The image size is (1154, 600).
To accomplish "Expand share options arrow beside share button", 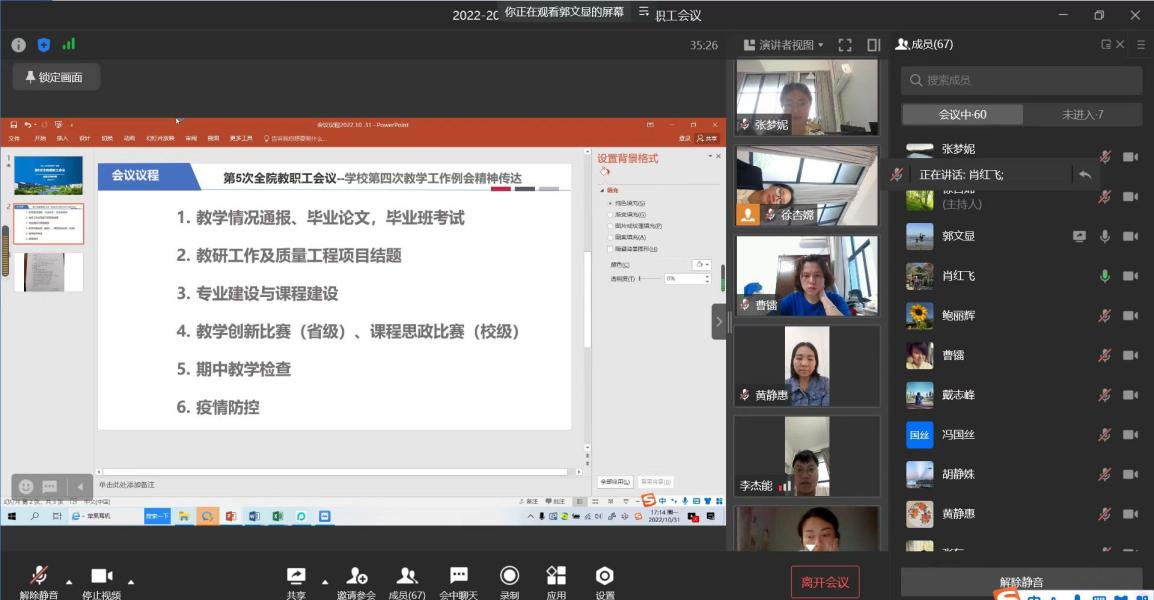I will click(325, 582).
